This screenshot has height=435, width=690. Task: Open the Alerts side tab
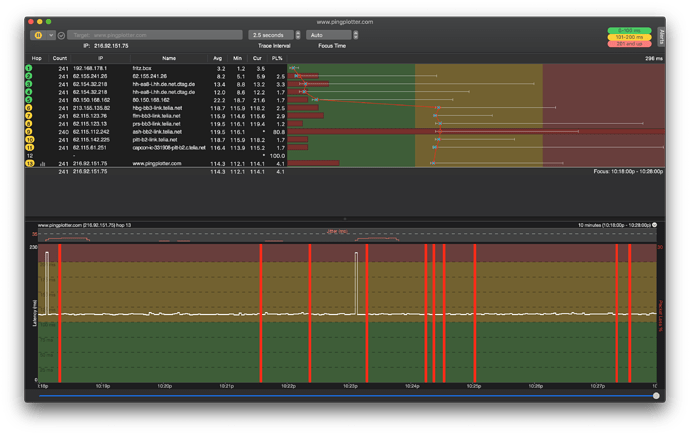pyautogui.click(x=661, y=37)
